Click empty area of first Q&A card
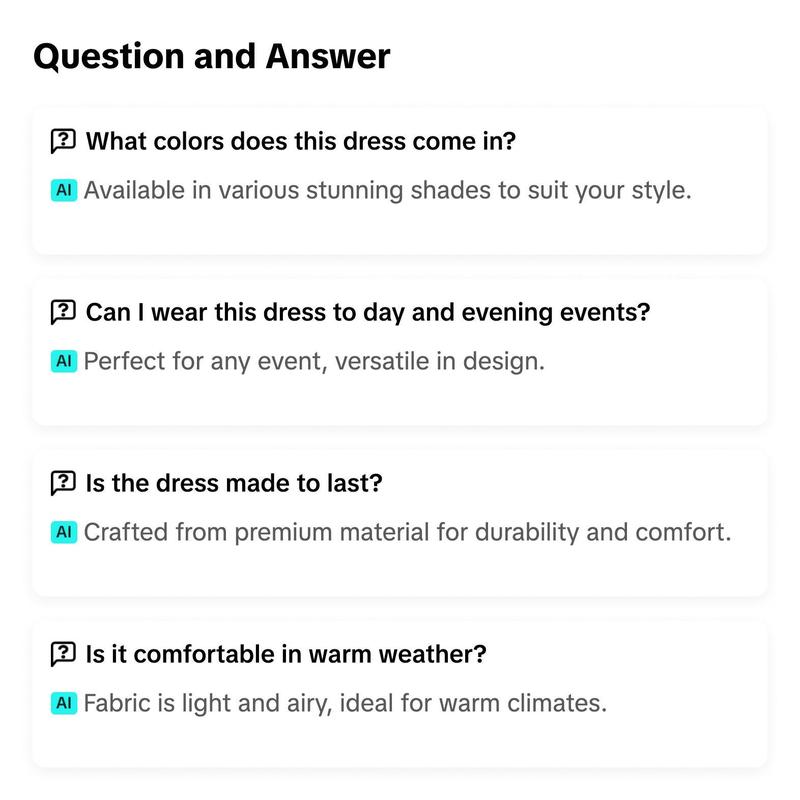The image size is (800, 800). point(399,230)
